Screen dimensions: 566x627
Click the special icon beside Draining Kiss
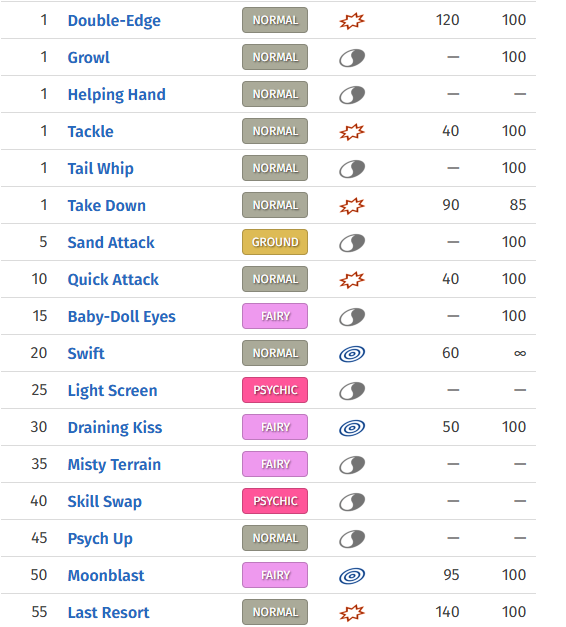(x=352, y=427)
